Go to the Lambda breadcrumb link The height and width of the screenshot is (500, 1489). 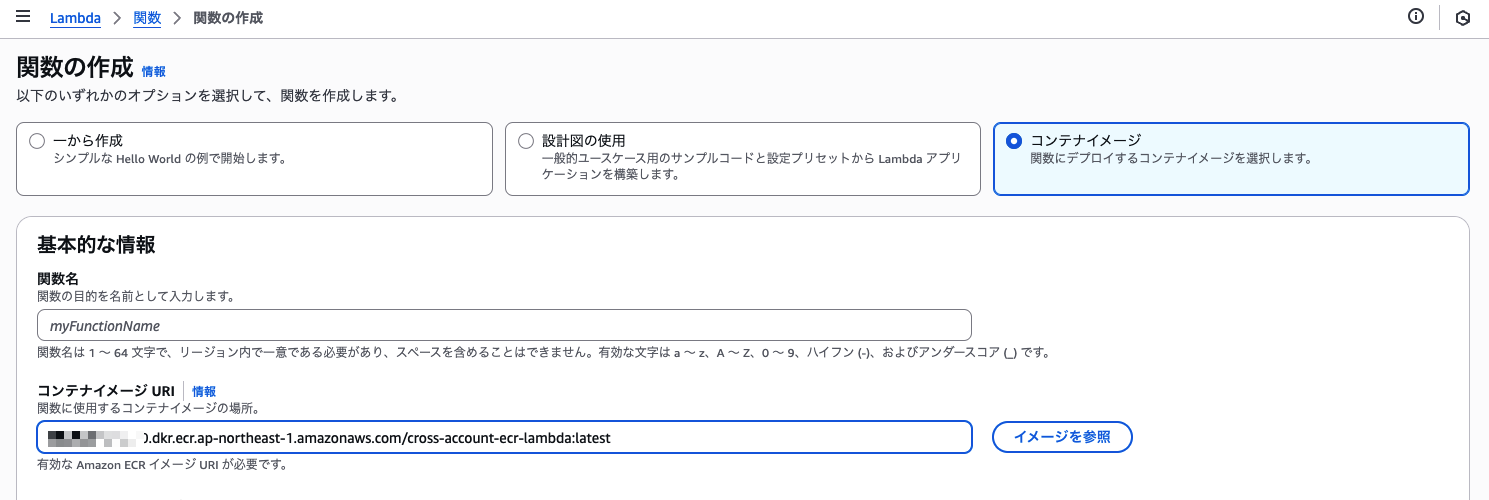[75, 18]
